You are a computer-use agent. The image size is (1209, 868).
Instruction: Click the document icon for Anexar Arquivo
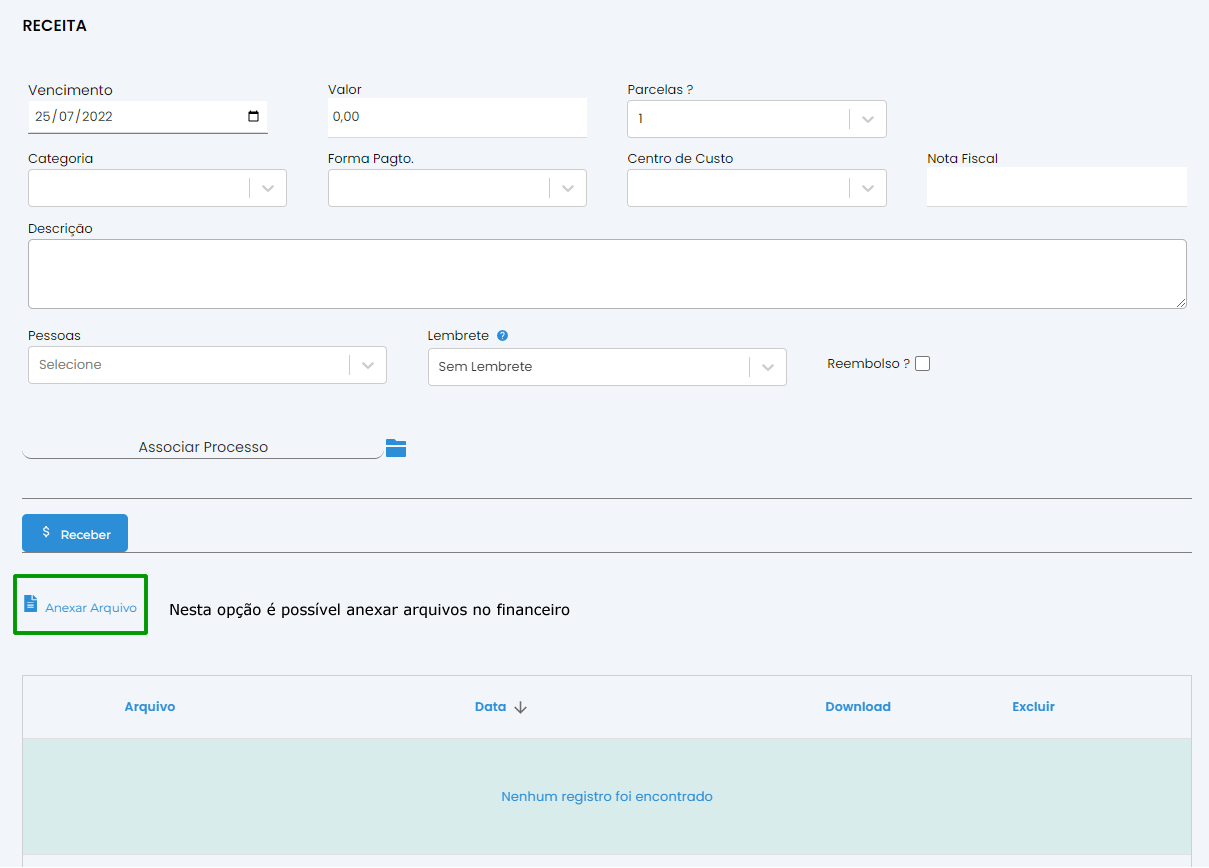pyautogui.click(x=31, y=604)
